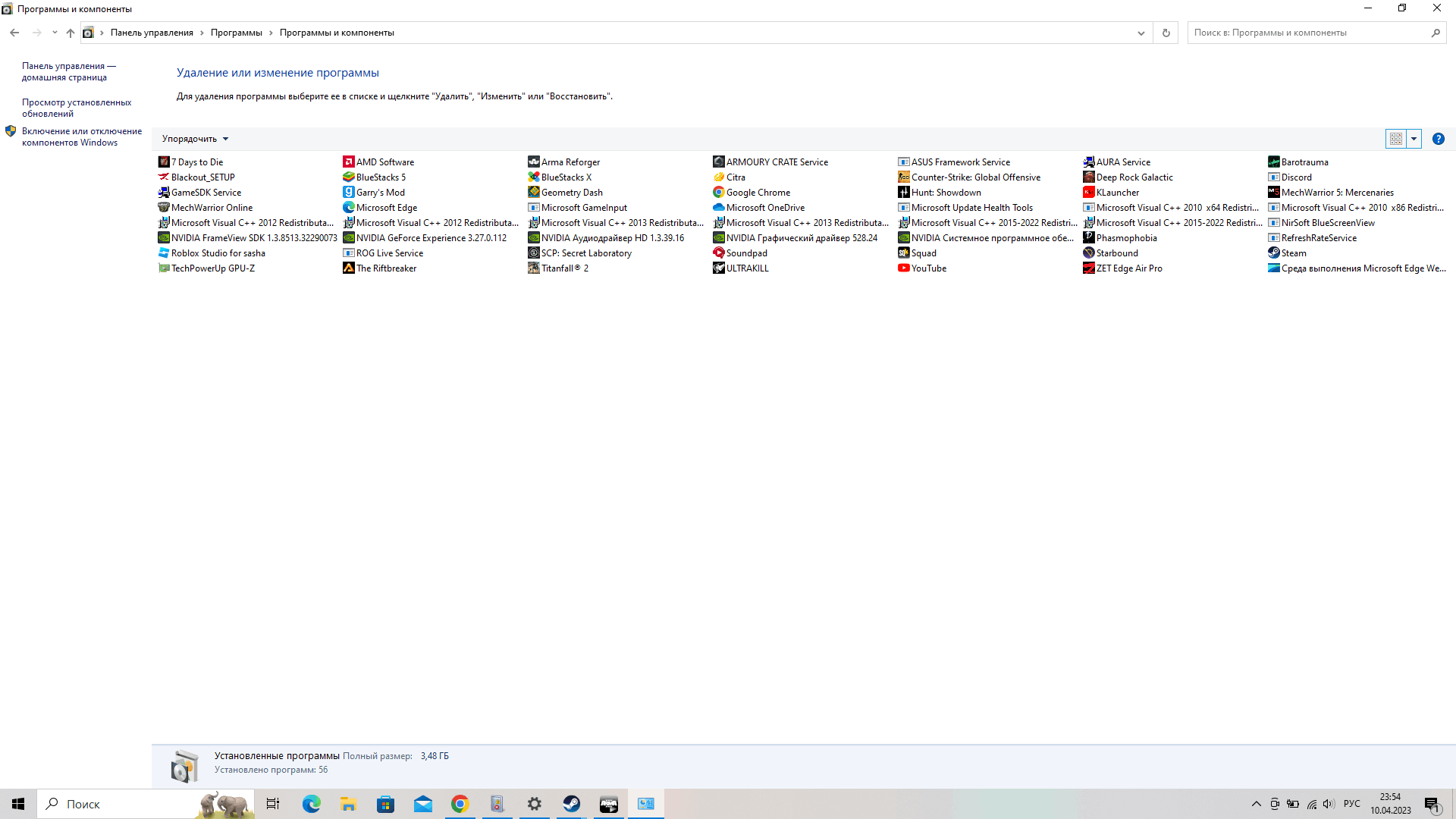Refresh the program list

pos(1166,33)
